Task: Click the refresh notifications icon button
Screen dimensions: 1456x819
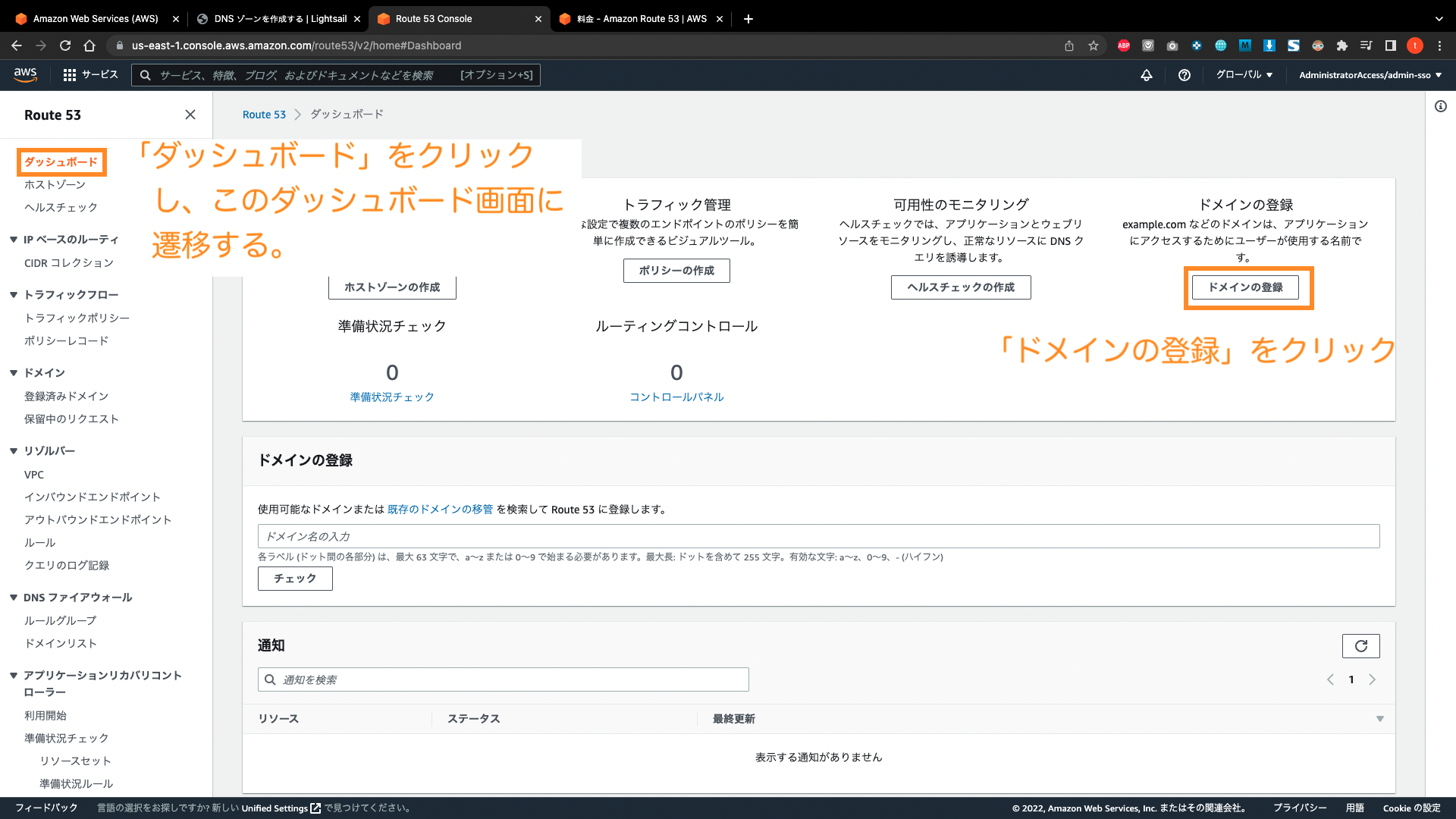Action: point(1360,645)
